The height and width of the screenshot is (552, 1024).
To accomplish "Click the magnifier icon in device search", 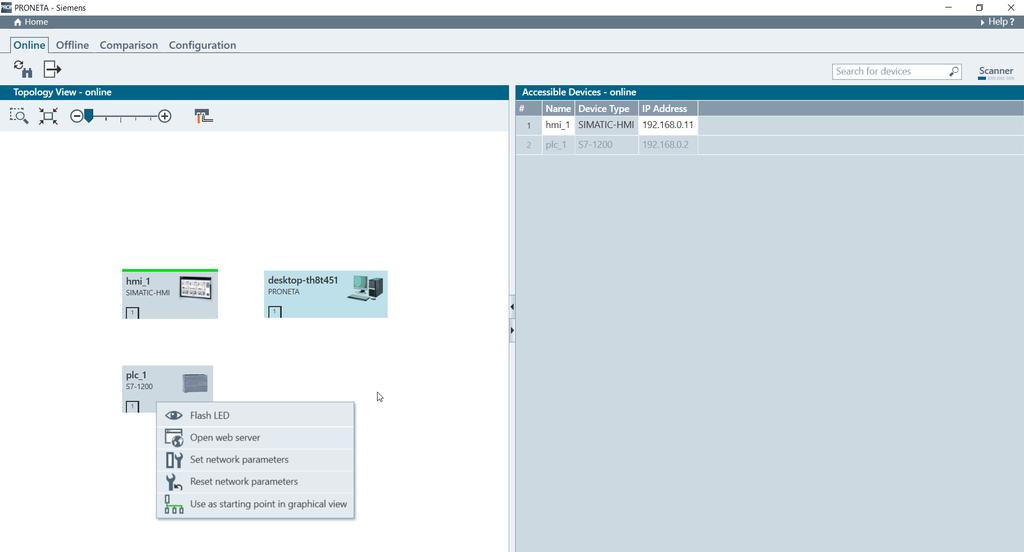I will pyautogui.click(x=953, y=71).
